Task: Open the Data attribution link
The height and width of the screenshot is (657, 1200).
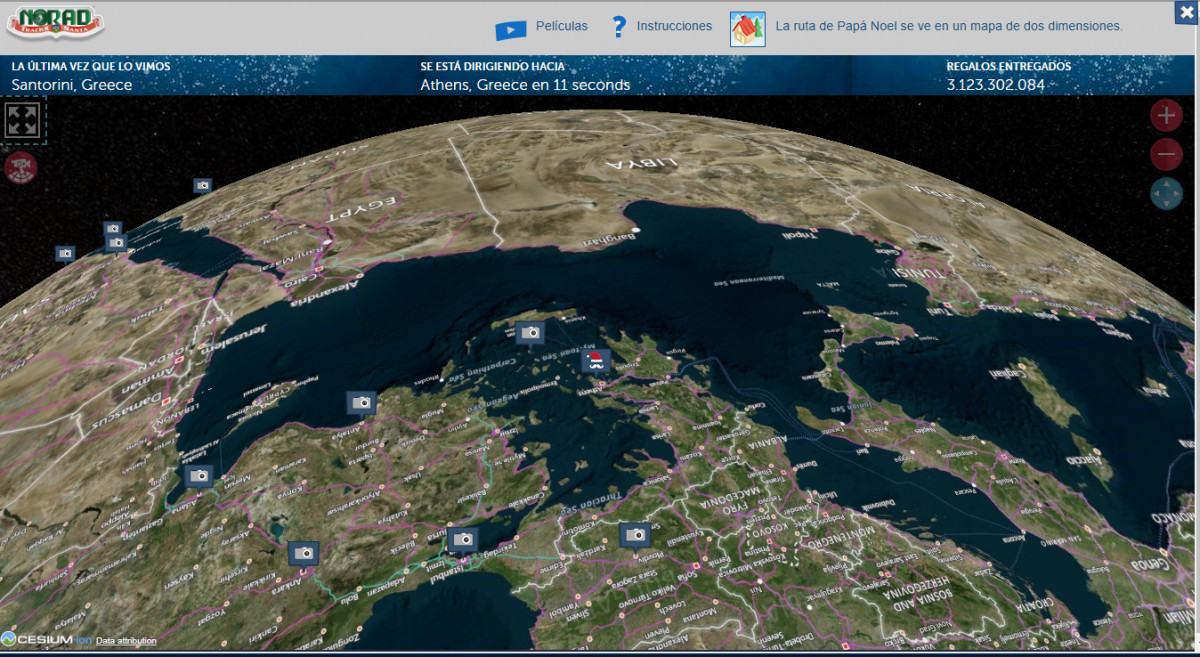Action: (126, 640)
